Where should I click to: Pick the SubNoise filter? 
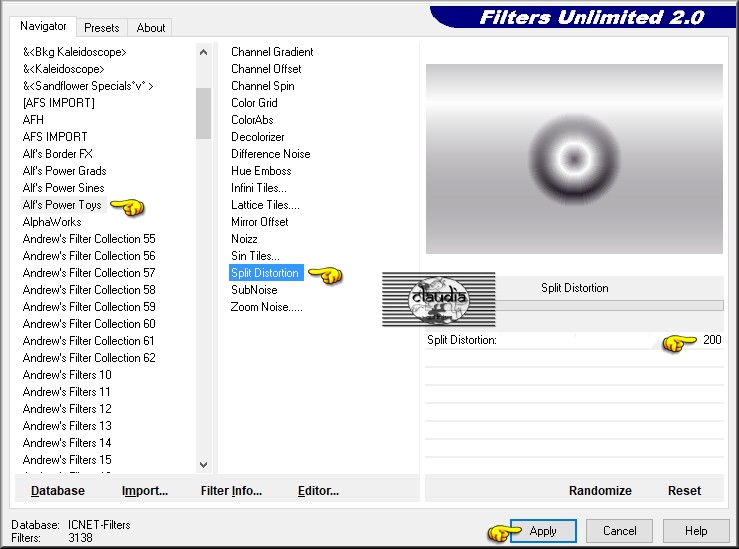(x=254, y=290)
